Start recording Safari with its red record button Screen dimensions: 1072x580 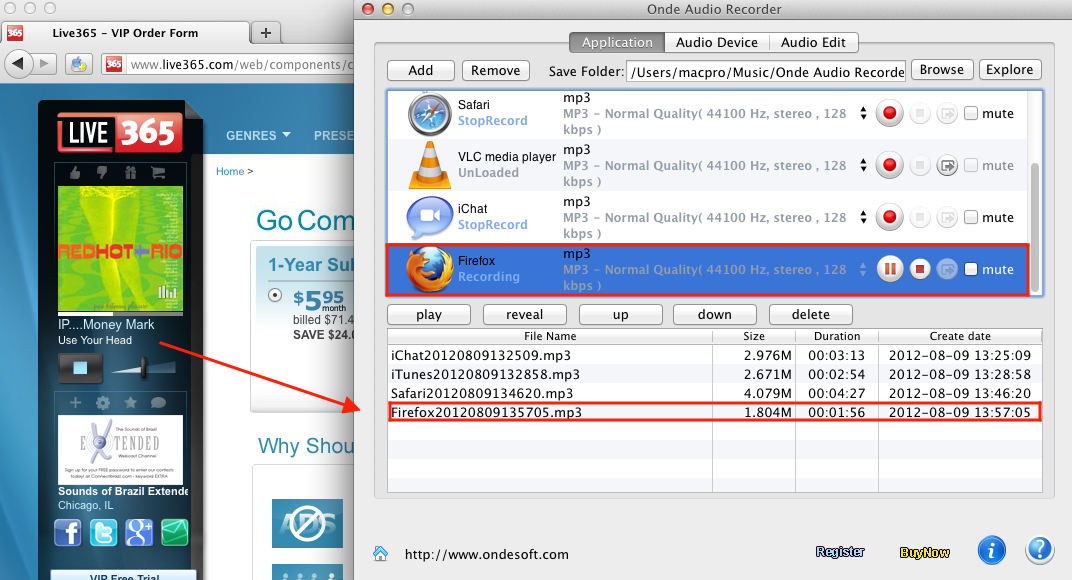[889, 113]
